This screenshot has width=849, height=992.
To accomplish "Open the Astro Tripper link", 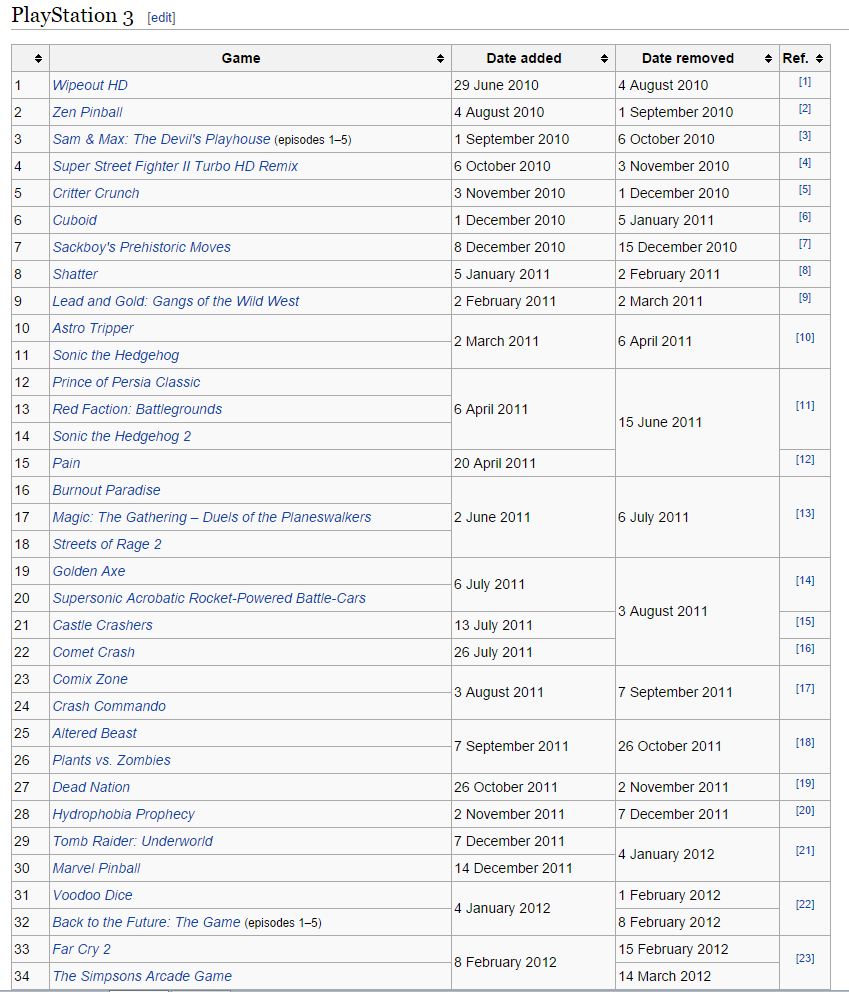I will pos(93,328).
